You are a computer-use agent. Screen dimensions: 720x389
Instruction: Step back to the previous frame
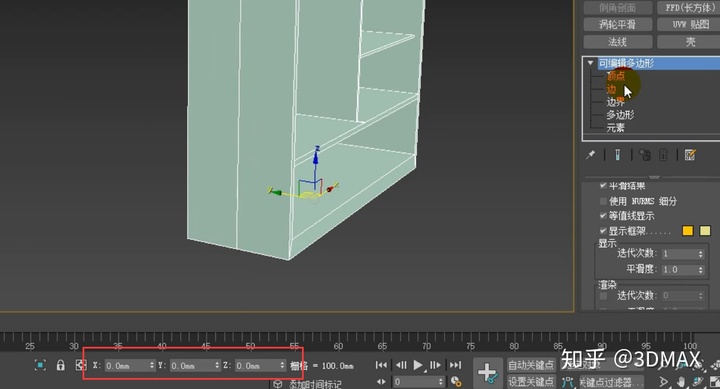pyautogui.click(x=401, y=365)
